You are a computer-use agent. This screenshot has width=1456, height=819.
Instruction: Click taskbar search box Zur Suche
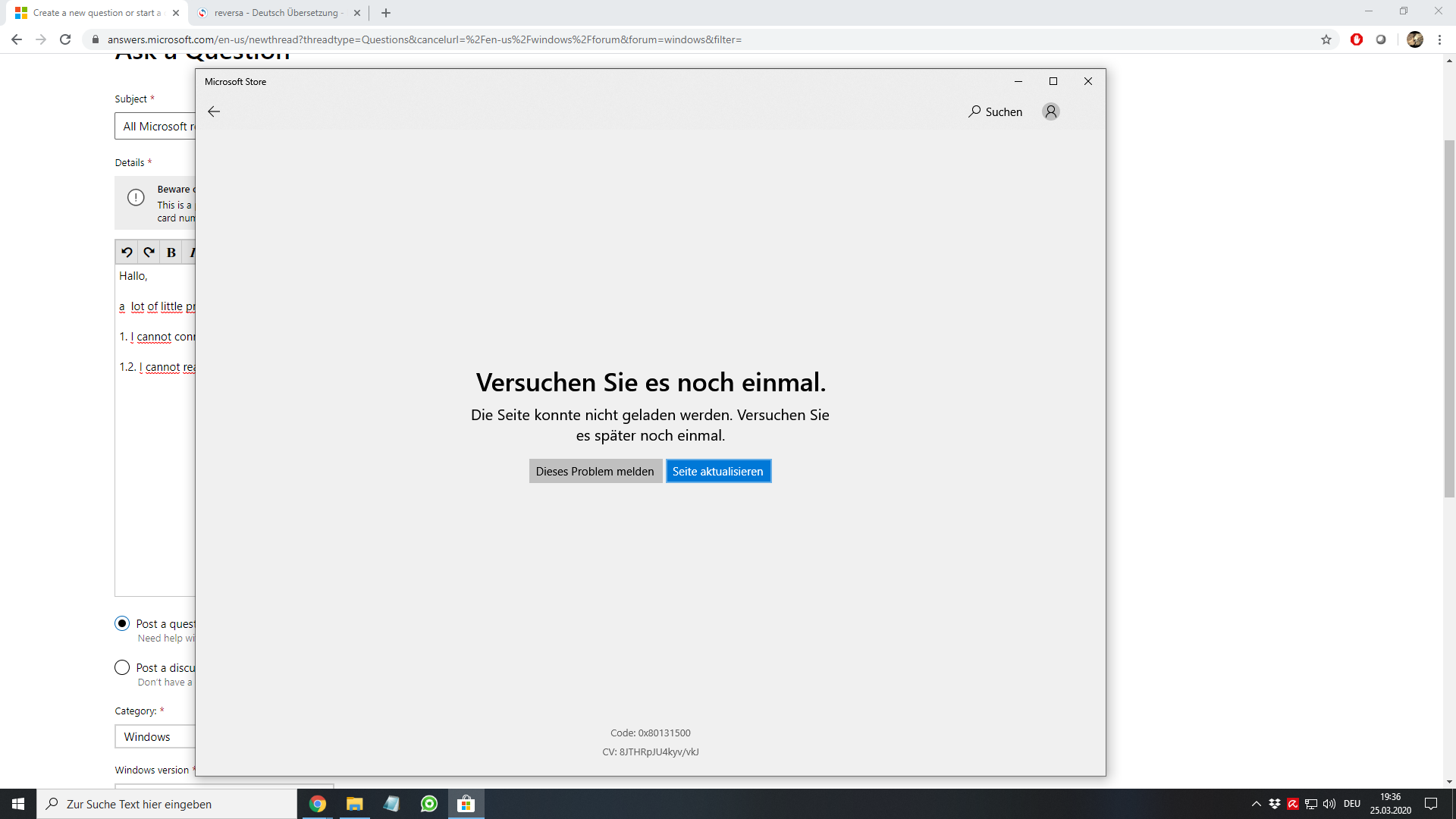[x=167, y=804]
